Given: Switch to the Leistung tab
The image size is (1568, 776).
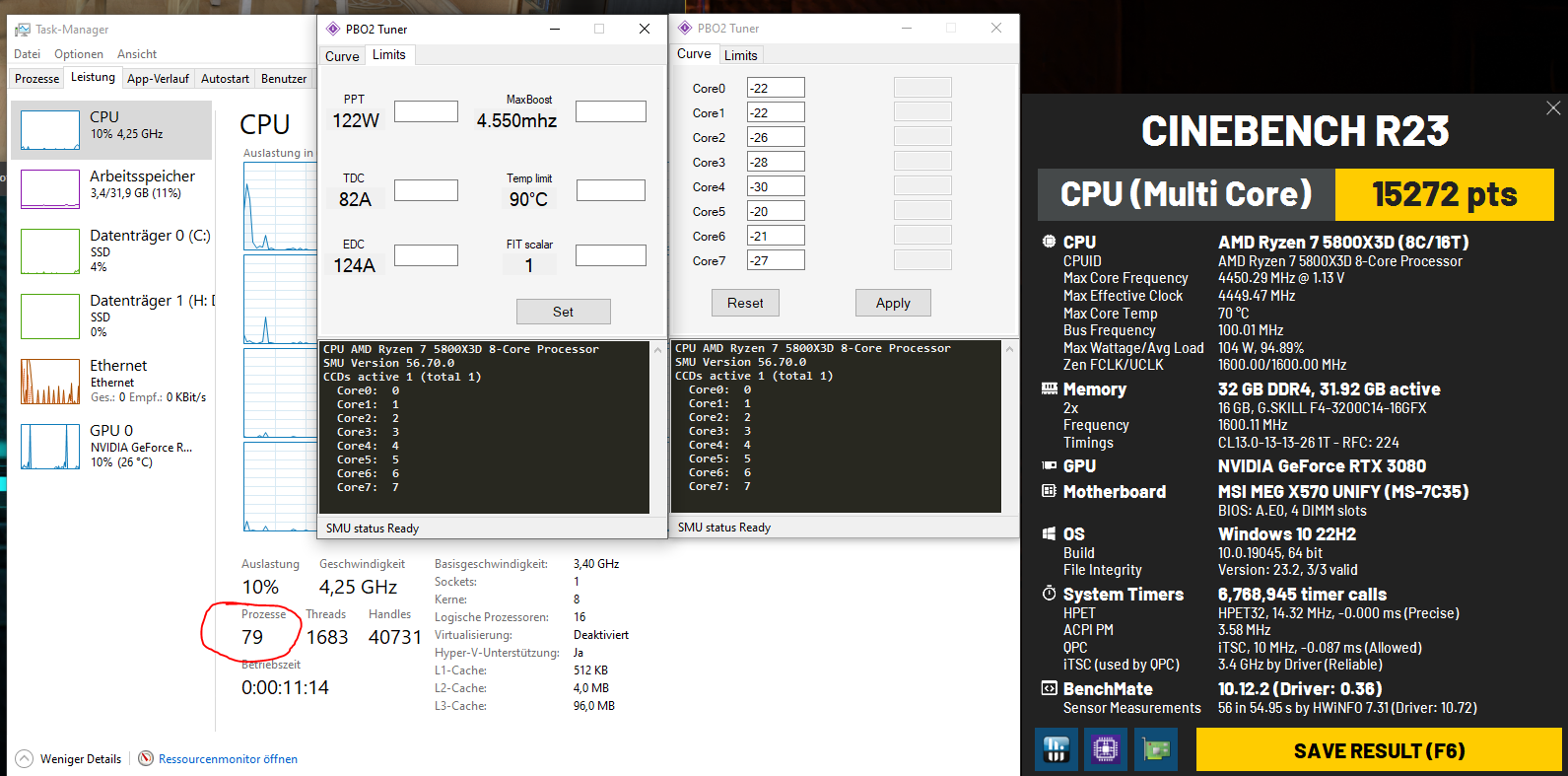Looking at the screenshot, I should [x=93, y=77].
